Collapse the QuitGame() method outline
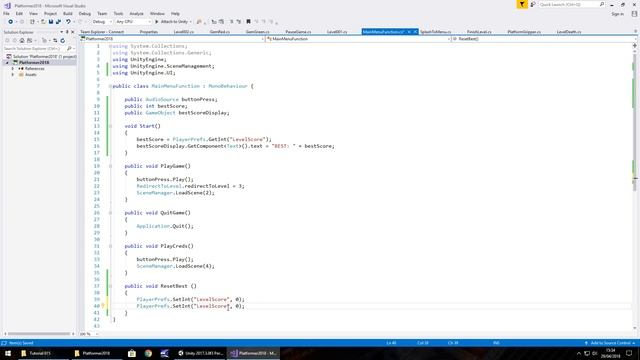640x360 pixels. (x=110, y=213)
